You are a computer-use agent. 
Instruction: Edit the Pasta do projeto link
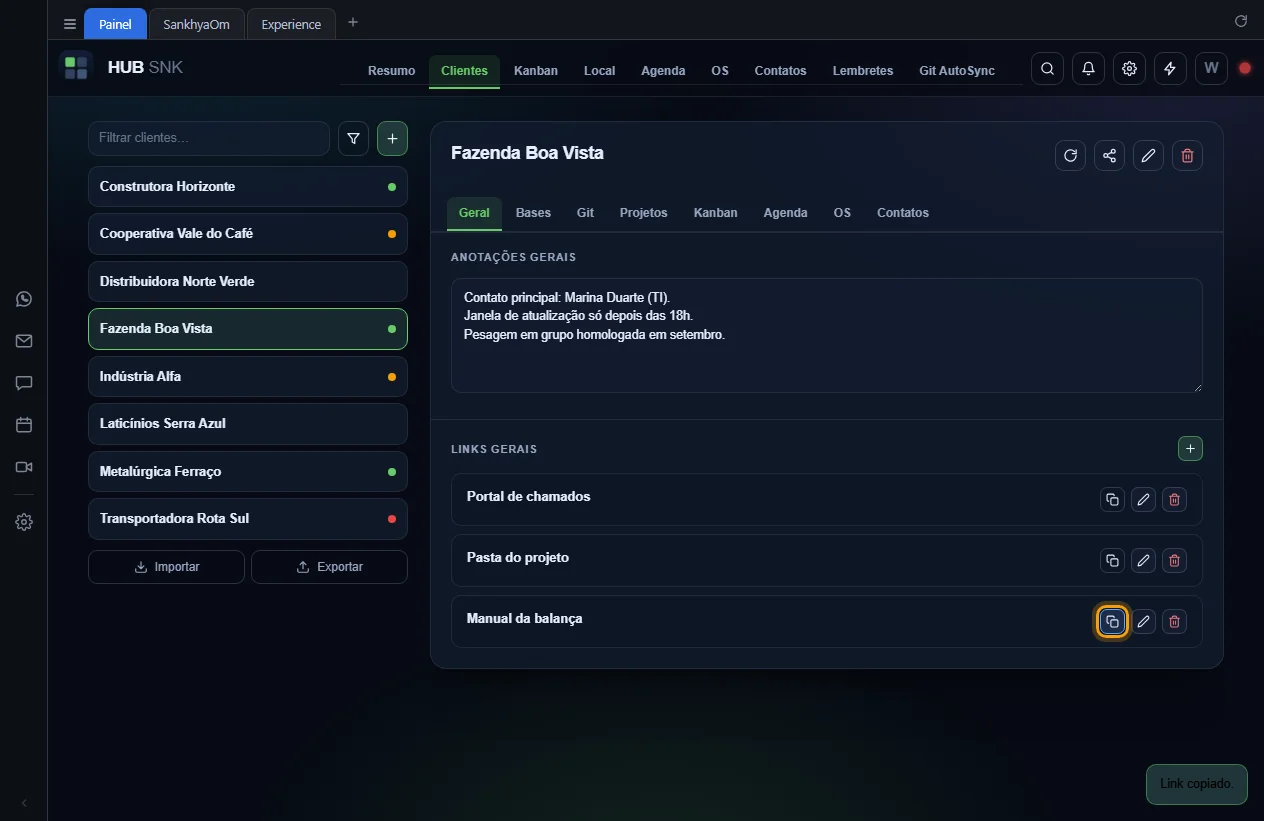tap(1143, 561)
